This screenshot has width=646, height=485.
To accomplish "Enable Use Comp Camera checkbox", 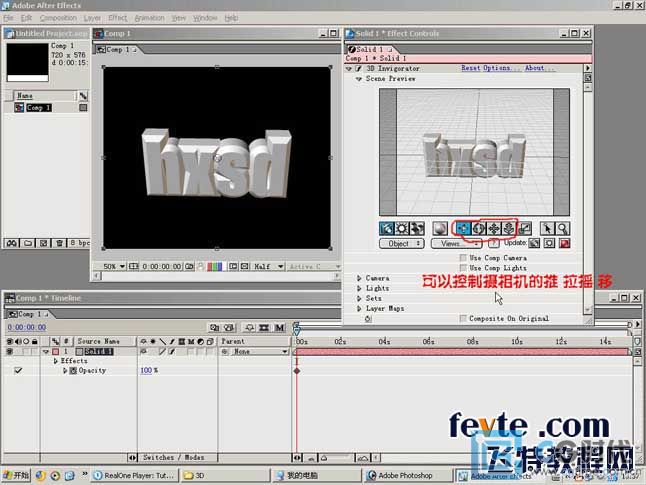I will tap(463, 258).
